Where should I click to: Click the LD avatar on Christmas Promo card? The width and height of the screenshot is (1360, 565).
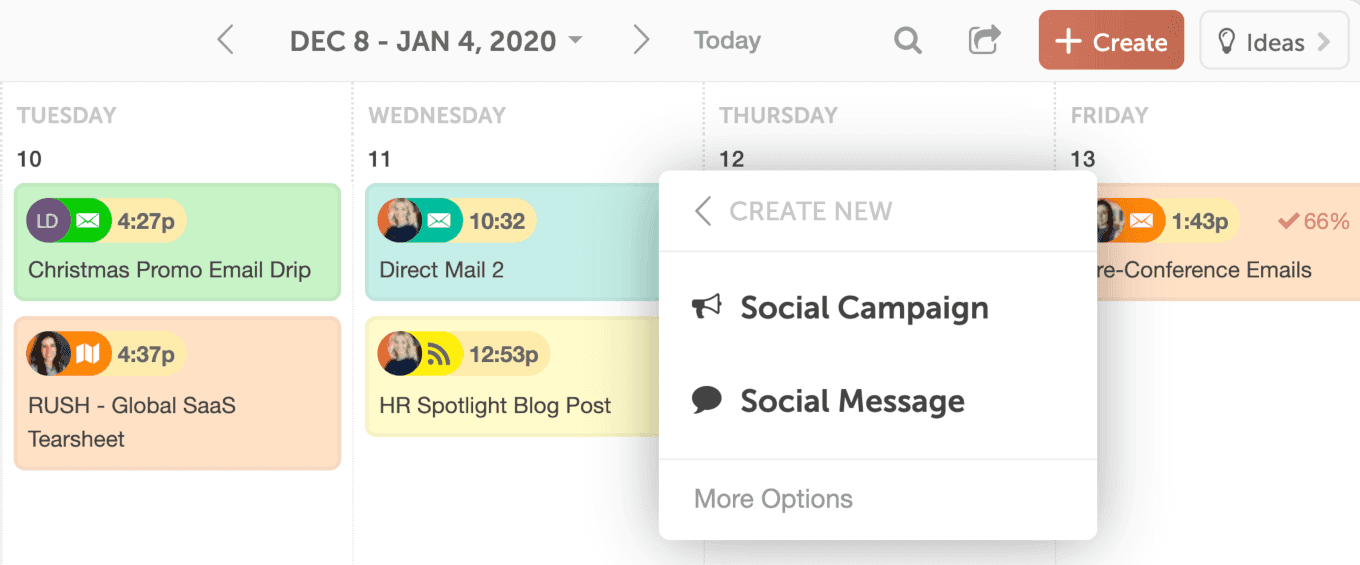point(48,221)
